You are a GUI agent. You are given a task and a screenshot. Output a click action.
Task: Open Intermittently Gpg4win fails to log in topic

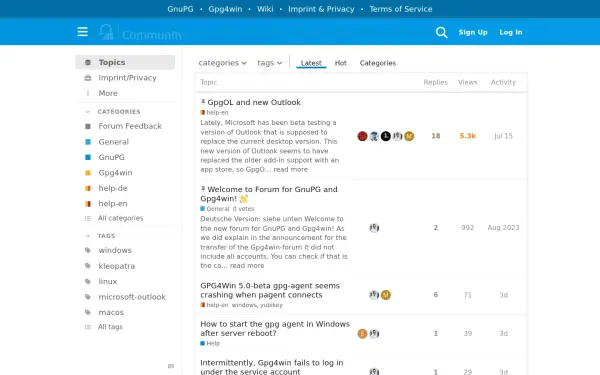(x=272, y=367)
